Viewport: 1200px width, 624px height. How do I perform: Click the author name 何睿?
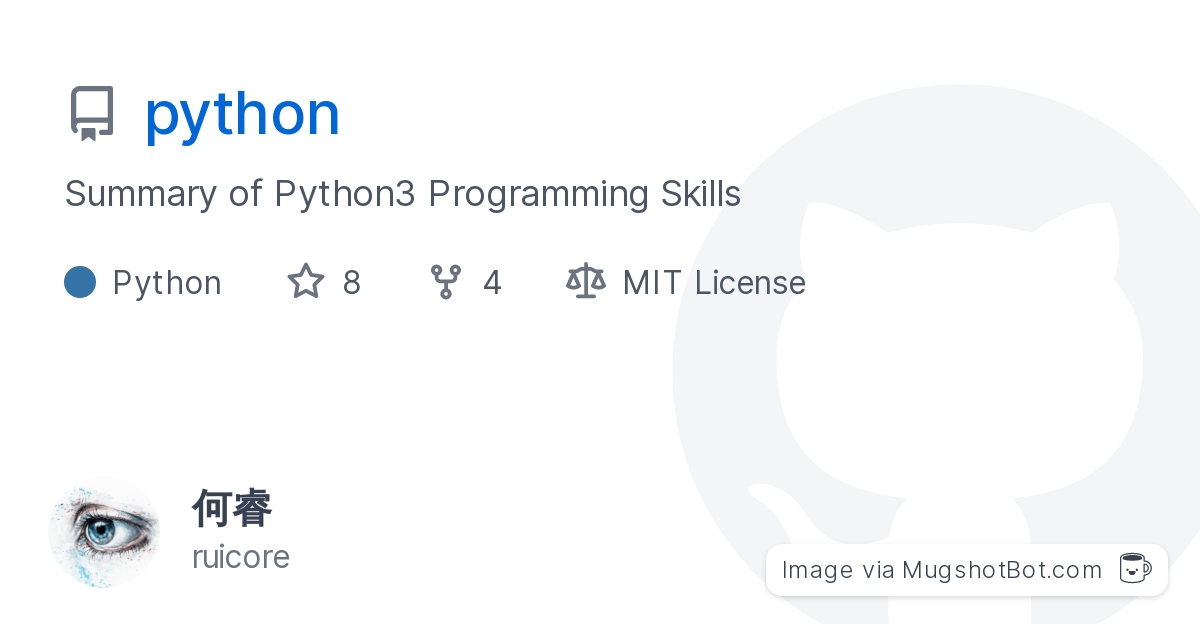click(232, 509)
